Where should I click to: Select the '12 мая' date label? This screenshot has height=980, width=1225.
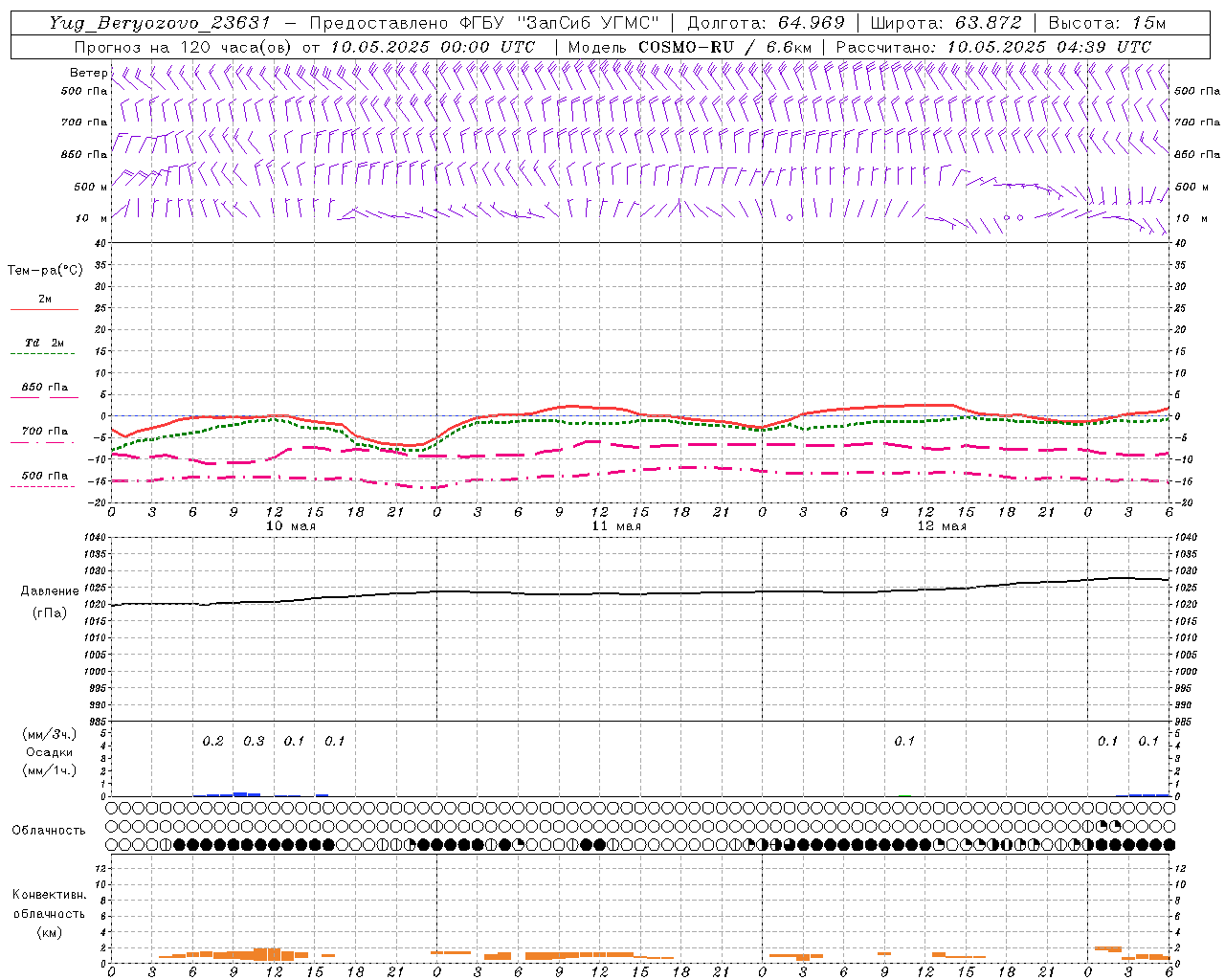(x=942, y=526)
